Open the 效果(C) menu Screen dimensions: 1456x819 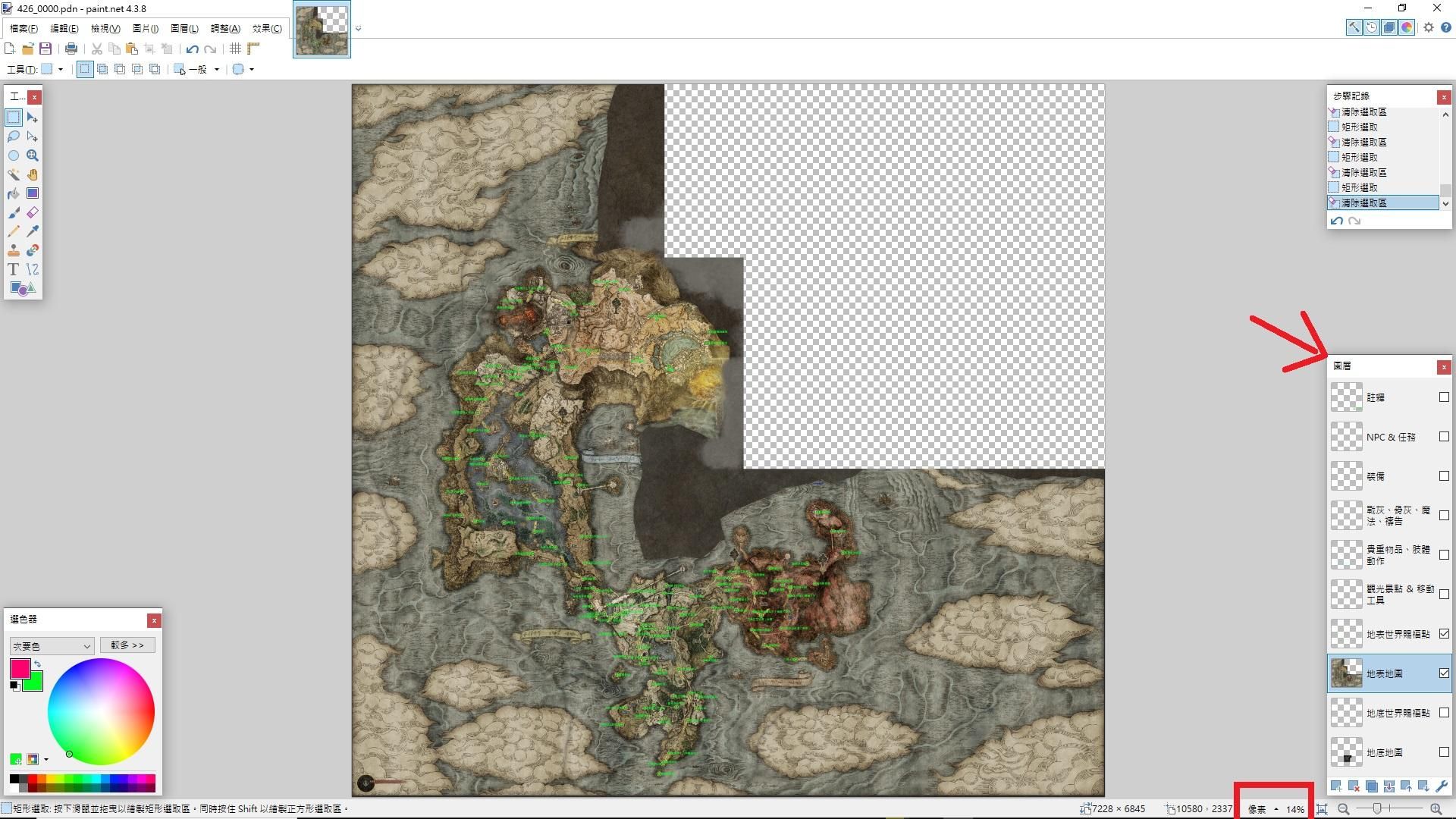click(x=267, y=29)
